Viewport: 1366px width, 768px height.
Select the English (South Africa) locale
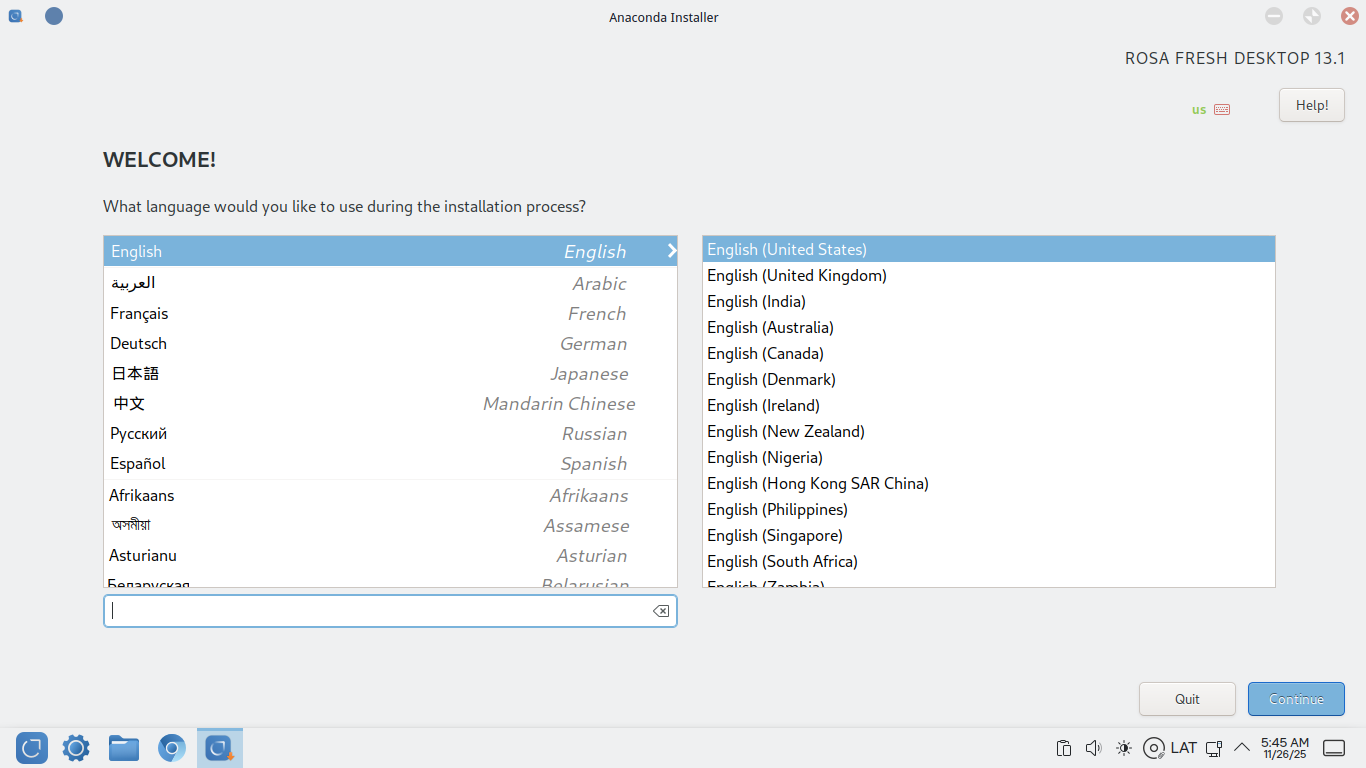pyautogui.click(x=989, y=561)
